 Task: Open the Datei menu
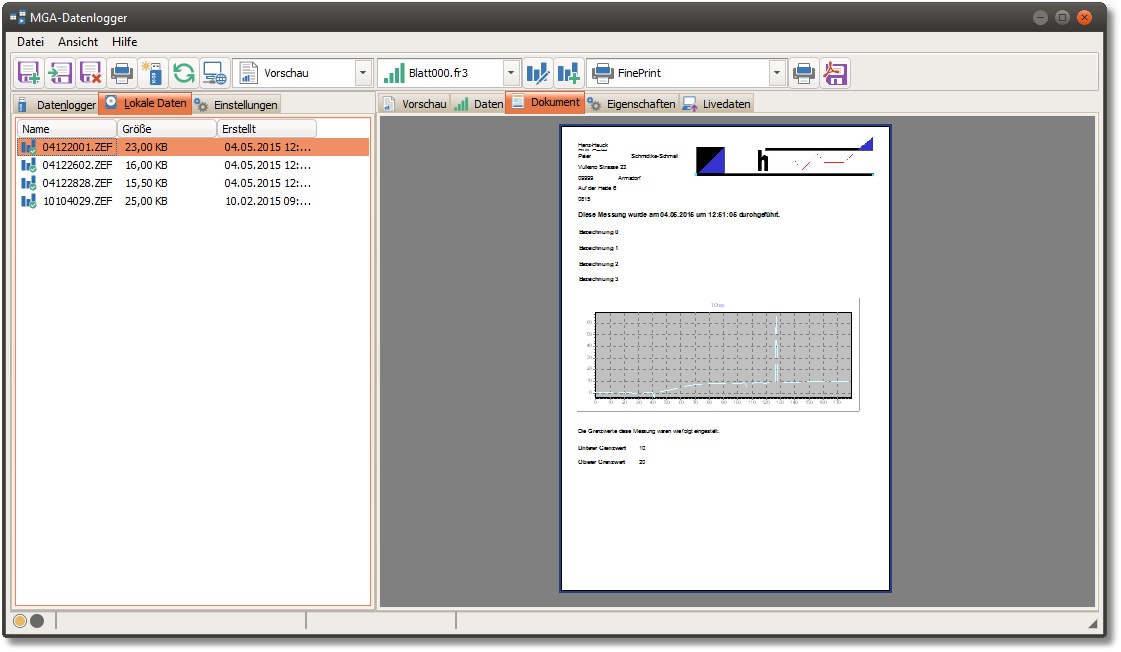(30, 41)
